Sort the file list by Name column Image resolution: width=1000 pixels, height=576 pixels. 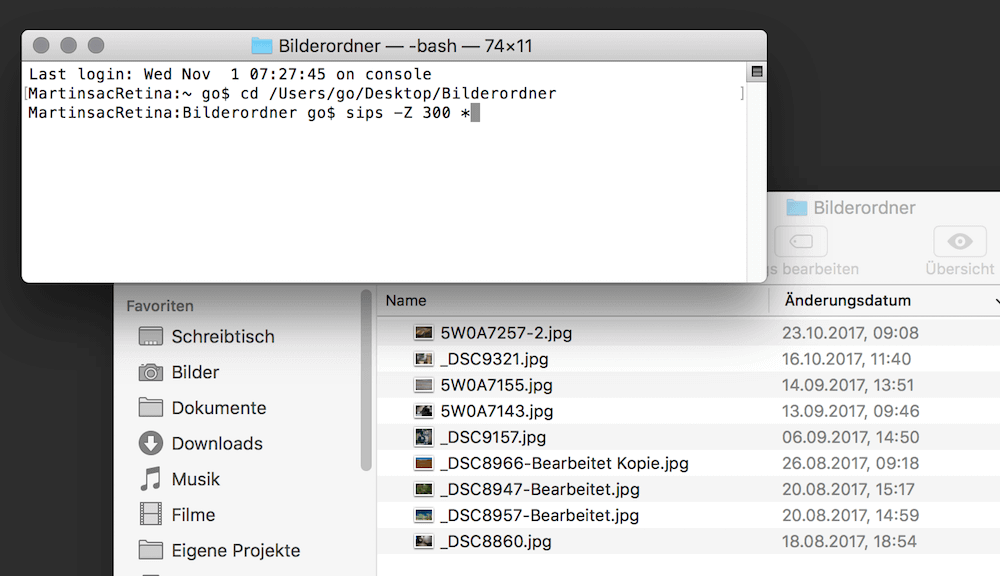406,300
